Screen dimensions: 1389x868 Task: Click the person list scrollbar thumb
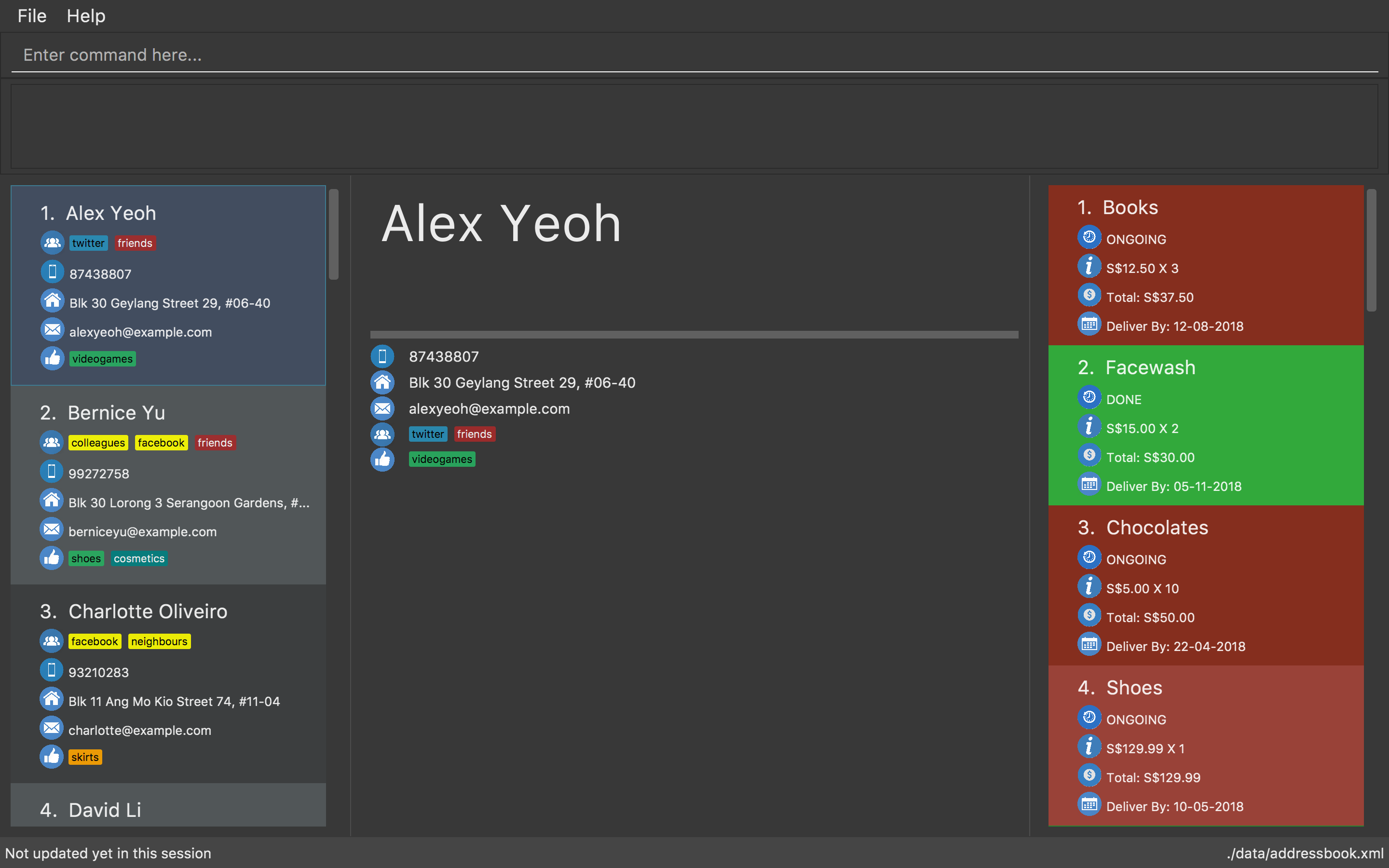point(333,234)
